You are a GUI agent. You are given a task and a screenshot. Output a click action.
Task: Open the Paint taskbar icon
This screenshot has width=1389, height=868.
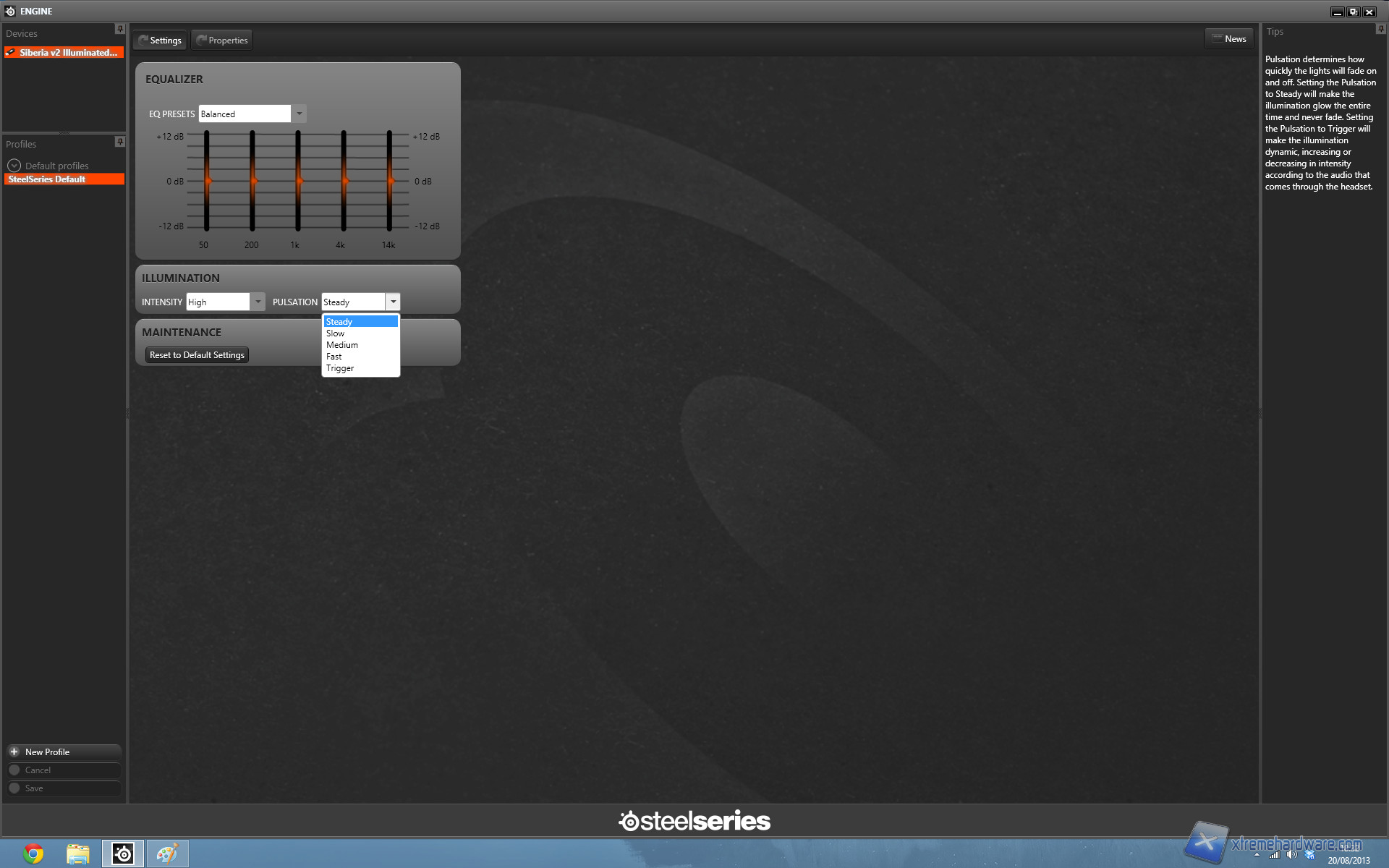point(168,854)
